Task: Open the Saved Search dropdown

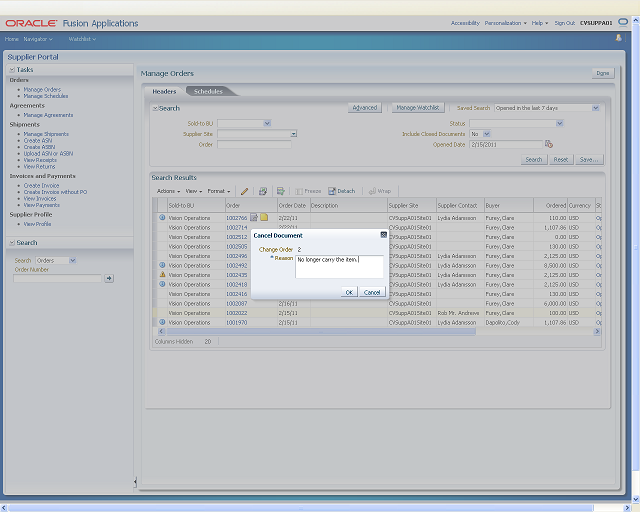Action: pos(596,108)
